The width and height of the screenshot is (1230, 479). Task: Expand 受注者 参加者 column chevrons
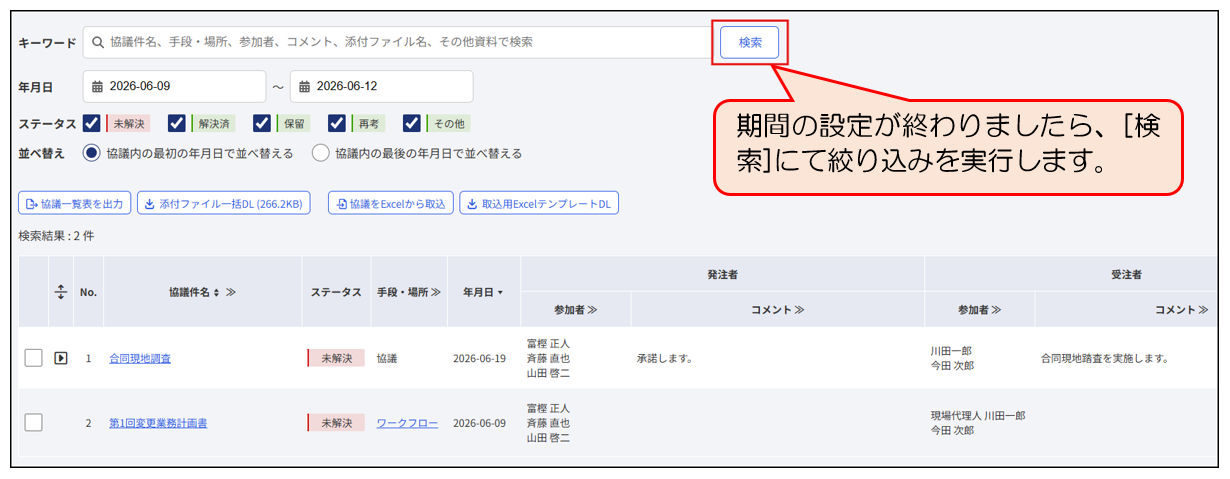pyautogui.click(x=996, y=310)
